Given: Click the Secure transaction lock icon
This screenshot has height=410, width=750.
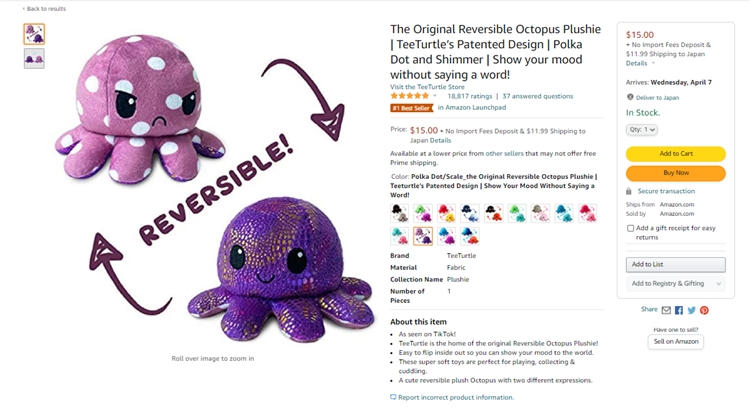Looking at the screenshot, I should [x=629, y=191].
